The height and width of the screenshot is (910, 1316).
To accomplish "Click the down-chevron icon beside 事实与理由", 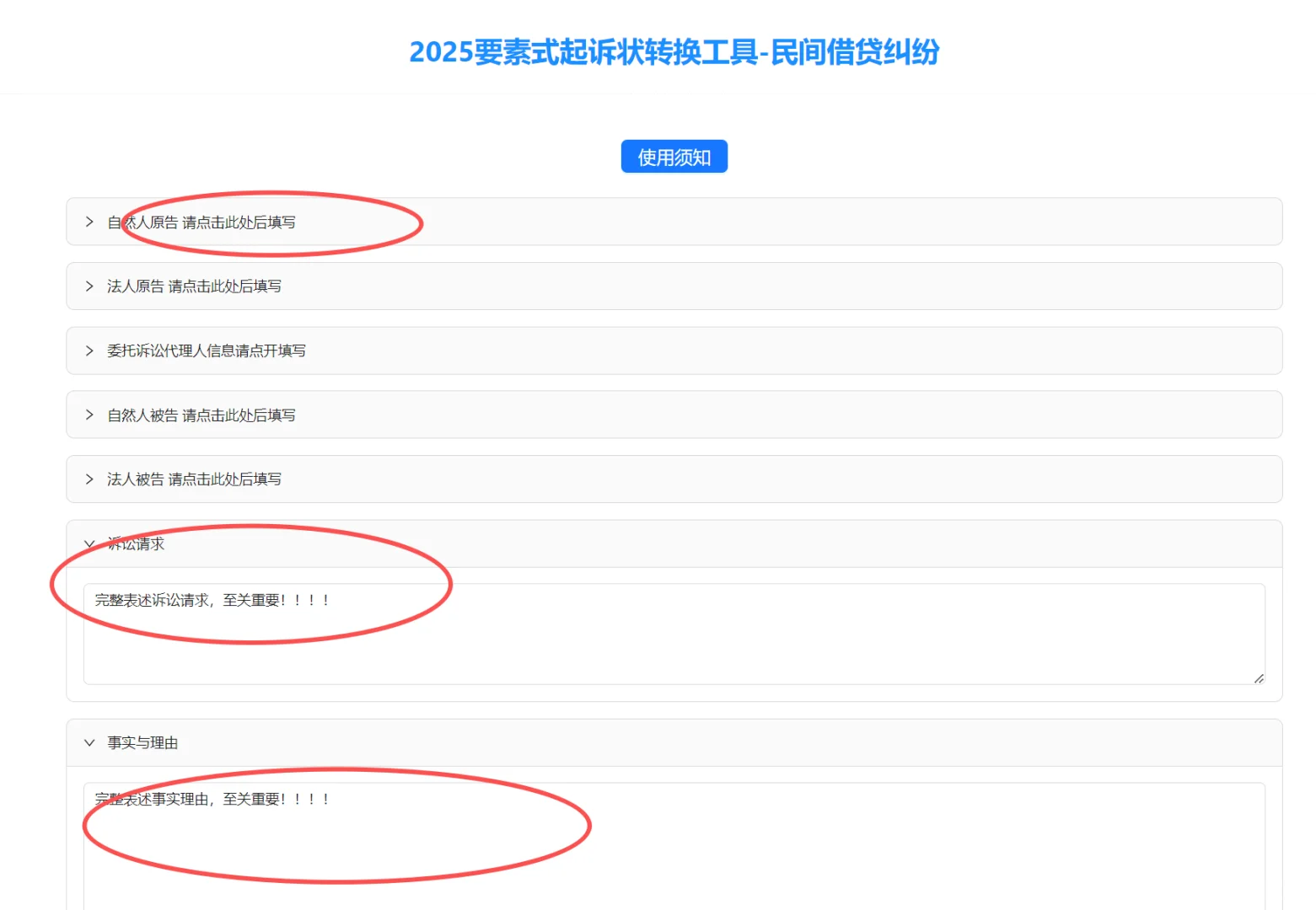I will (x=89, y=742).
